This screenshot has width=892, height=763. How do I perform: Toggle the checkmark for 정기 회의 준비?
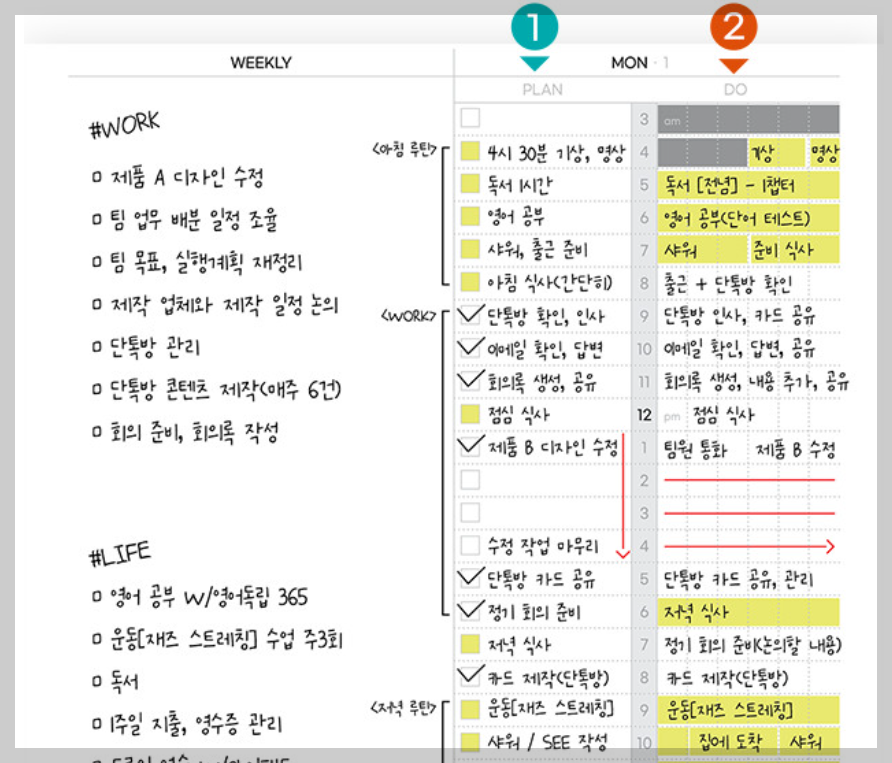pyautogui.click(x=470, y=610)
